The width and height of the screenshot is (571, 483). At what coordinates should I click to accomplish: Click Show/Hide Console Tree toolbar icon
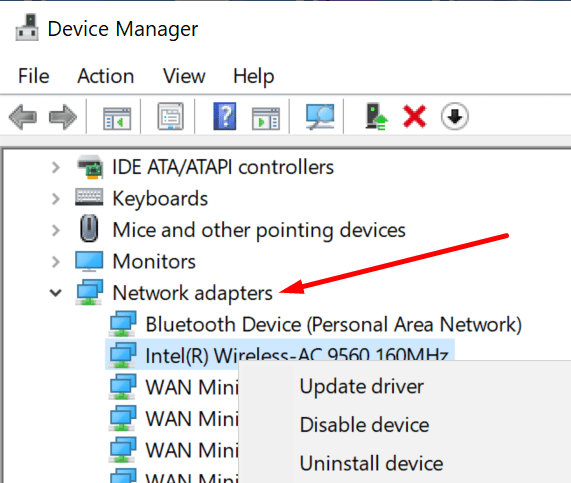point(117,118)
